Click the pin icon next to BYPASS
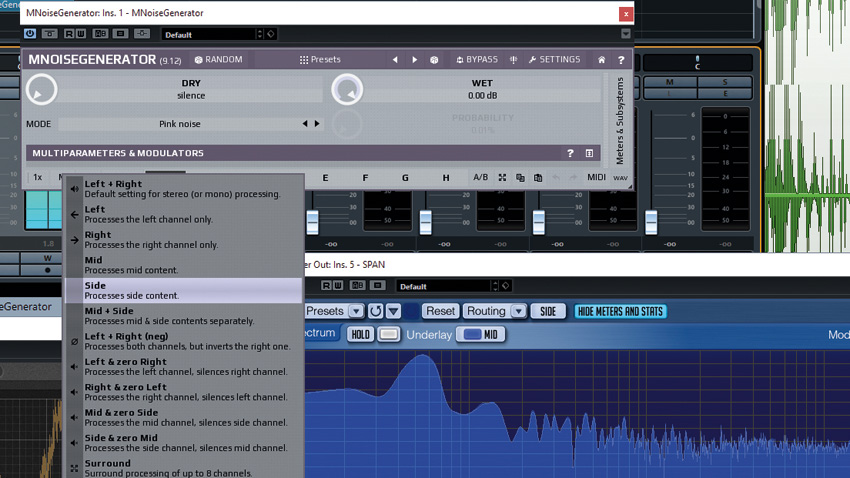 pos(513,60)
